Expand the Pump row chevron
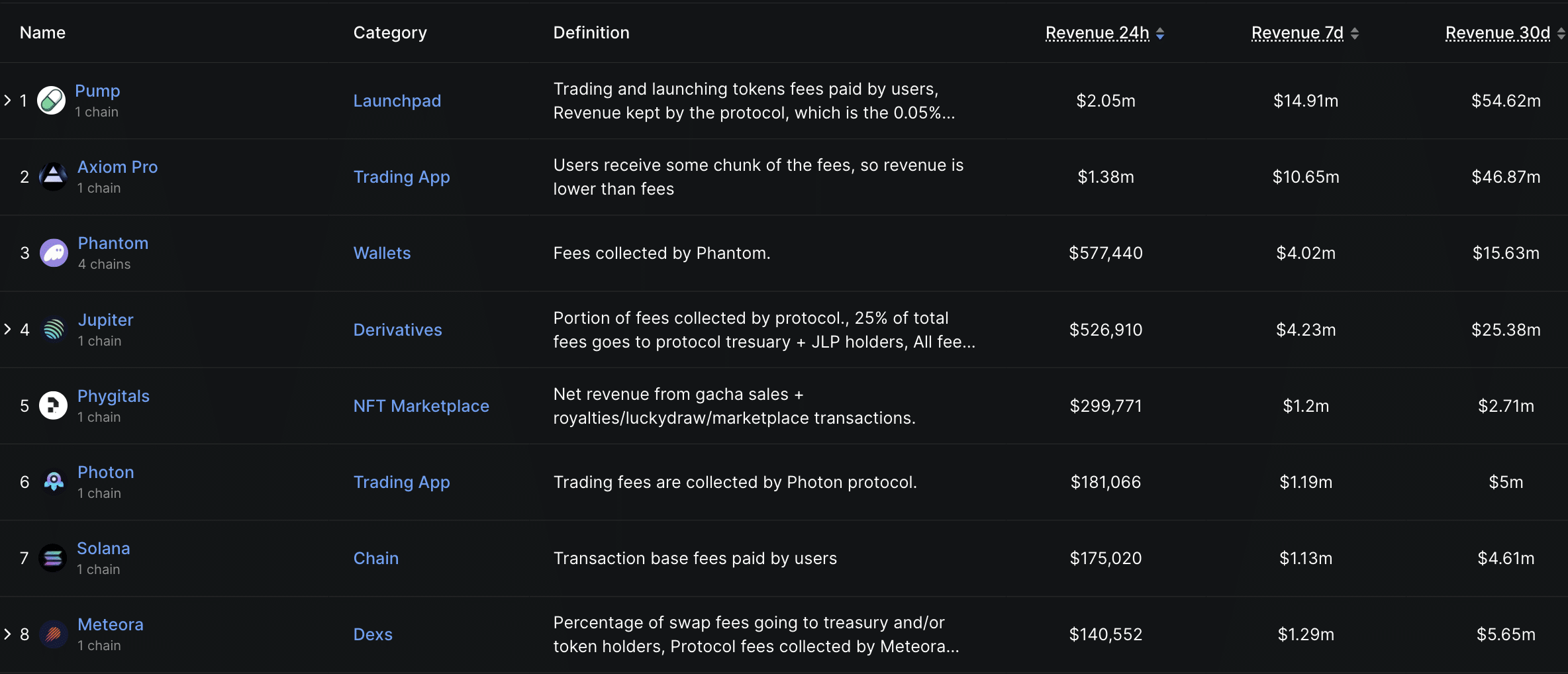This screenshot has height=674, width=1568. click(8, 101)
